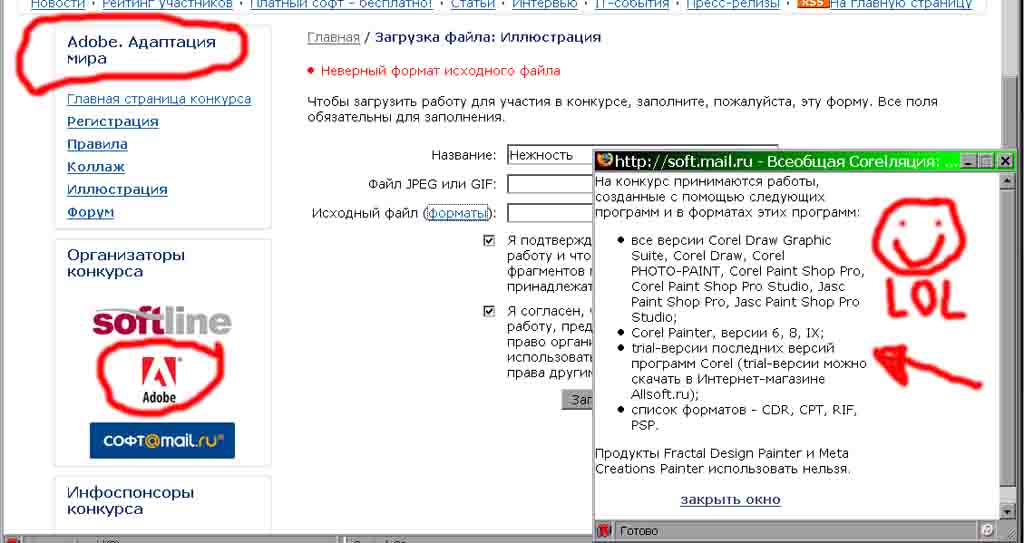Click the RSS feed icon
The width and height of the screenshot is (1024, 543).
pyautogui.click(x=812, y=3)
